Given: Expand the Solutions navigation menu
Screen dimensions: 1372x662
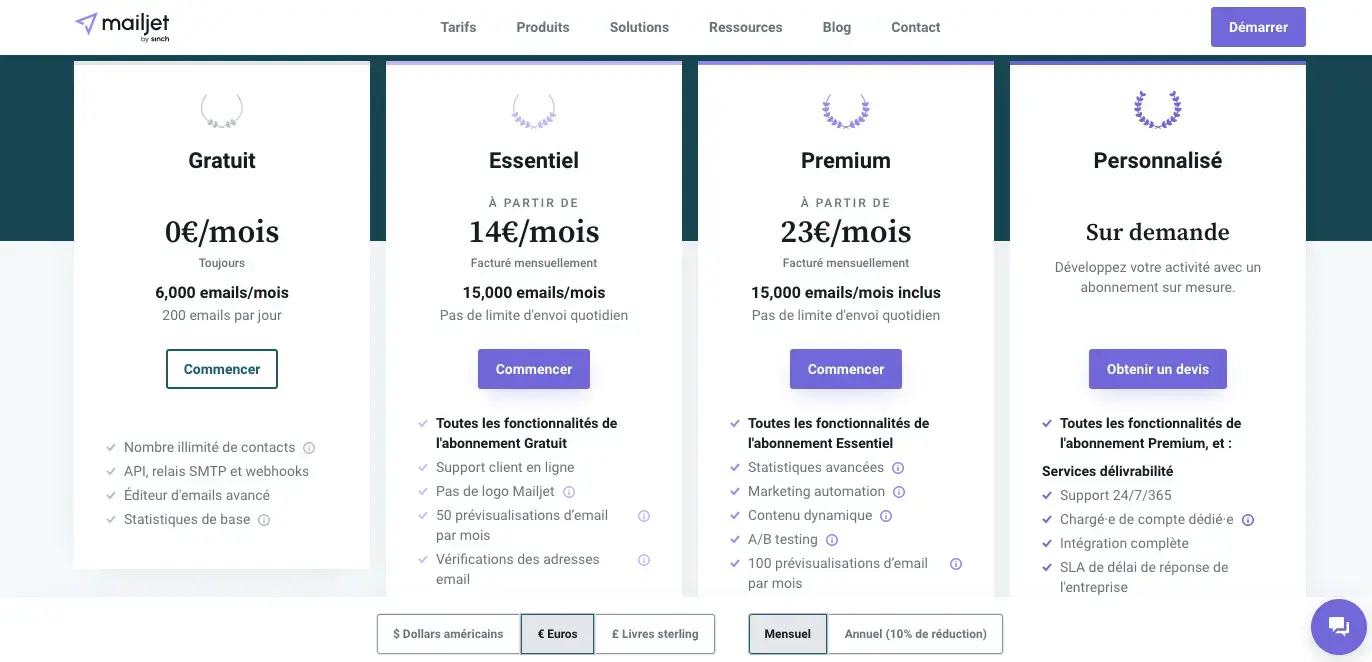Looking at the screenshot, I should tap(639, 27).
